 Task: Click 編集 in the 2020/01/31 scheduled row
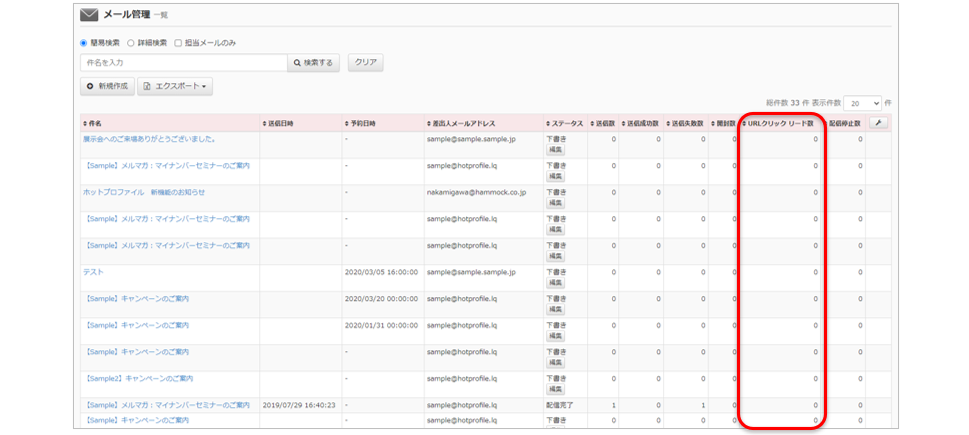(x=555, y=336)
